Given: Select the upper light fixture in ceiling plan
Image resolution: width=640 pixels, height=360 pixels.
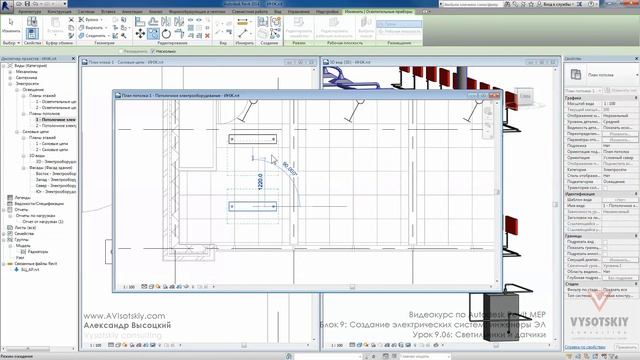Looking at the screenshot, I should 253,139.
